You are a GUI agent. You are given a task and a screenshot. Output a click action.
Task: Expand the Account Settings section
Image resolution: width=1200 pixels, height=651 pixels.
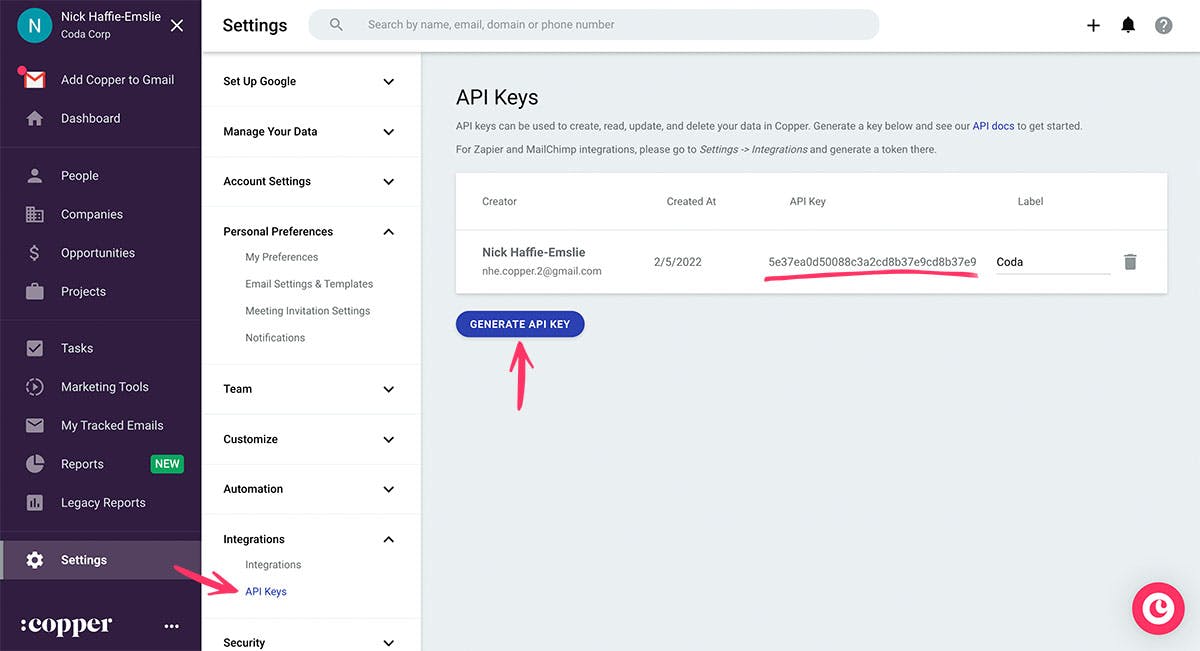(x=311, y=181)
